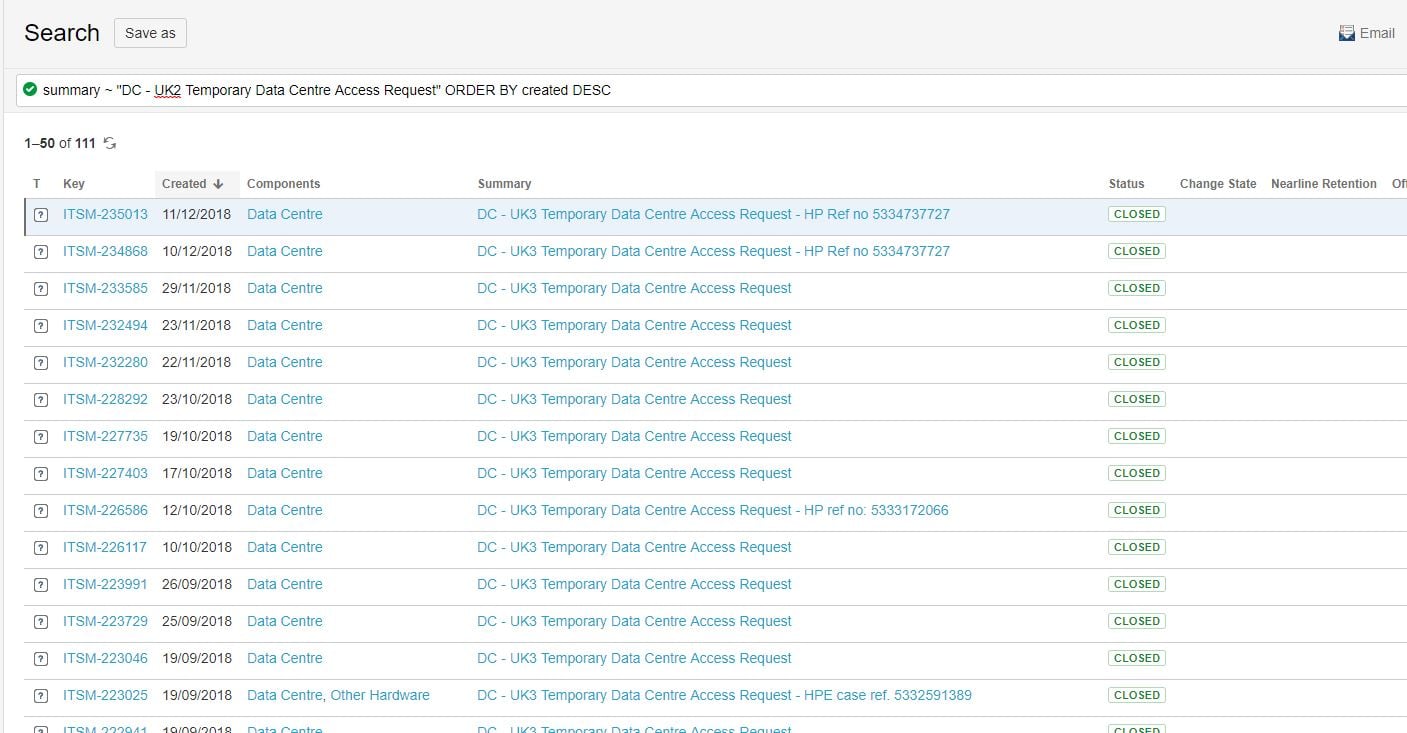Click Other Hardware component link
1407x733 pixels.
(380, 695)
